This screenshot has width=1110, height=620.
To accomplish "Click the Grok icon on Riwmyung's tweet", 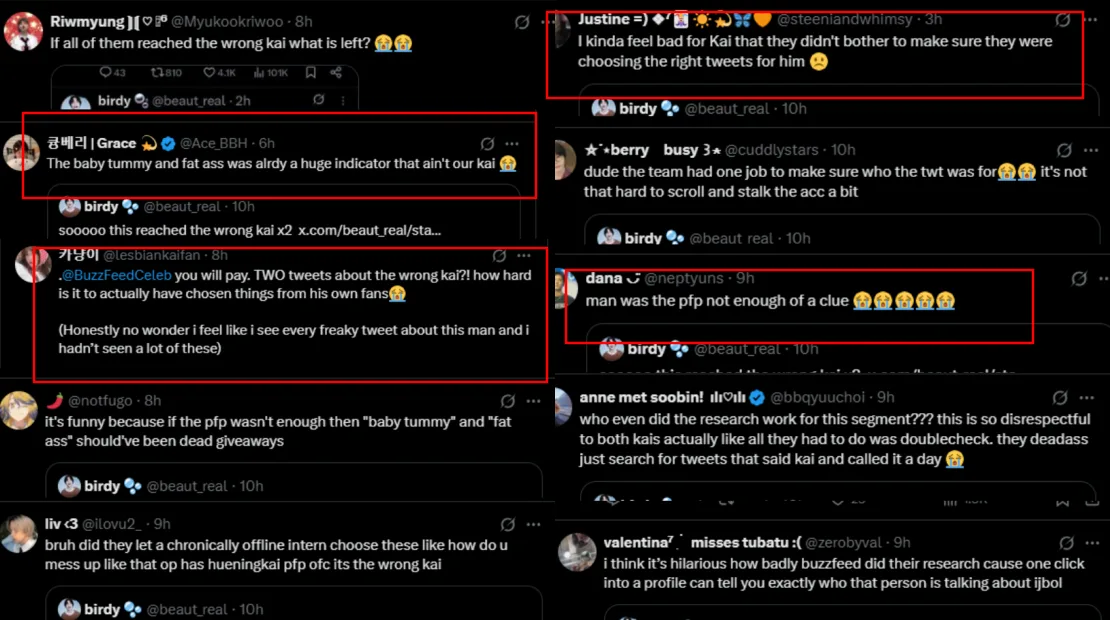I will (x=522, y=21).
